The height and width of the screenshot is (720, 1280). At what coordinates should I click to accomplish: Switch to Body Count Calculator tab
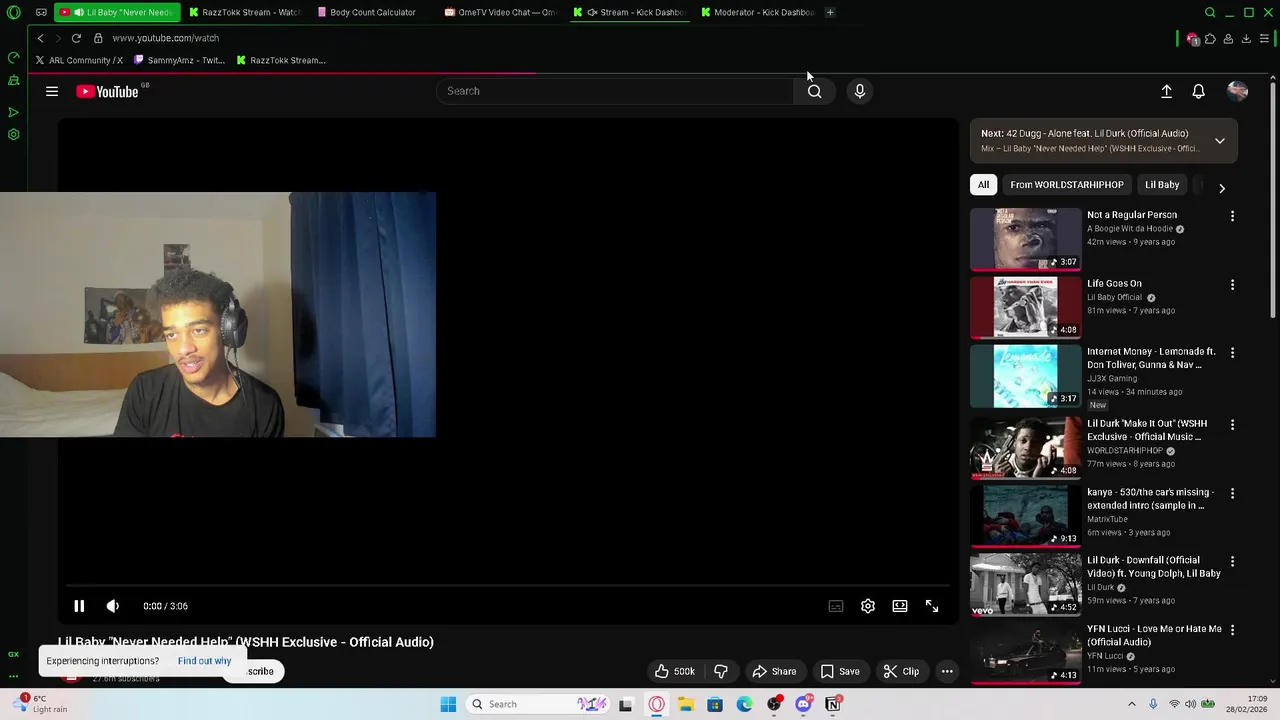pos(368,12)
